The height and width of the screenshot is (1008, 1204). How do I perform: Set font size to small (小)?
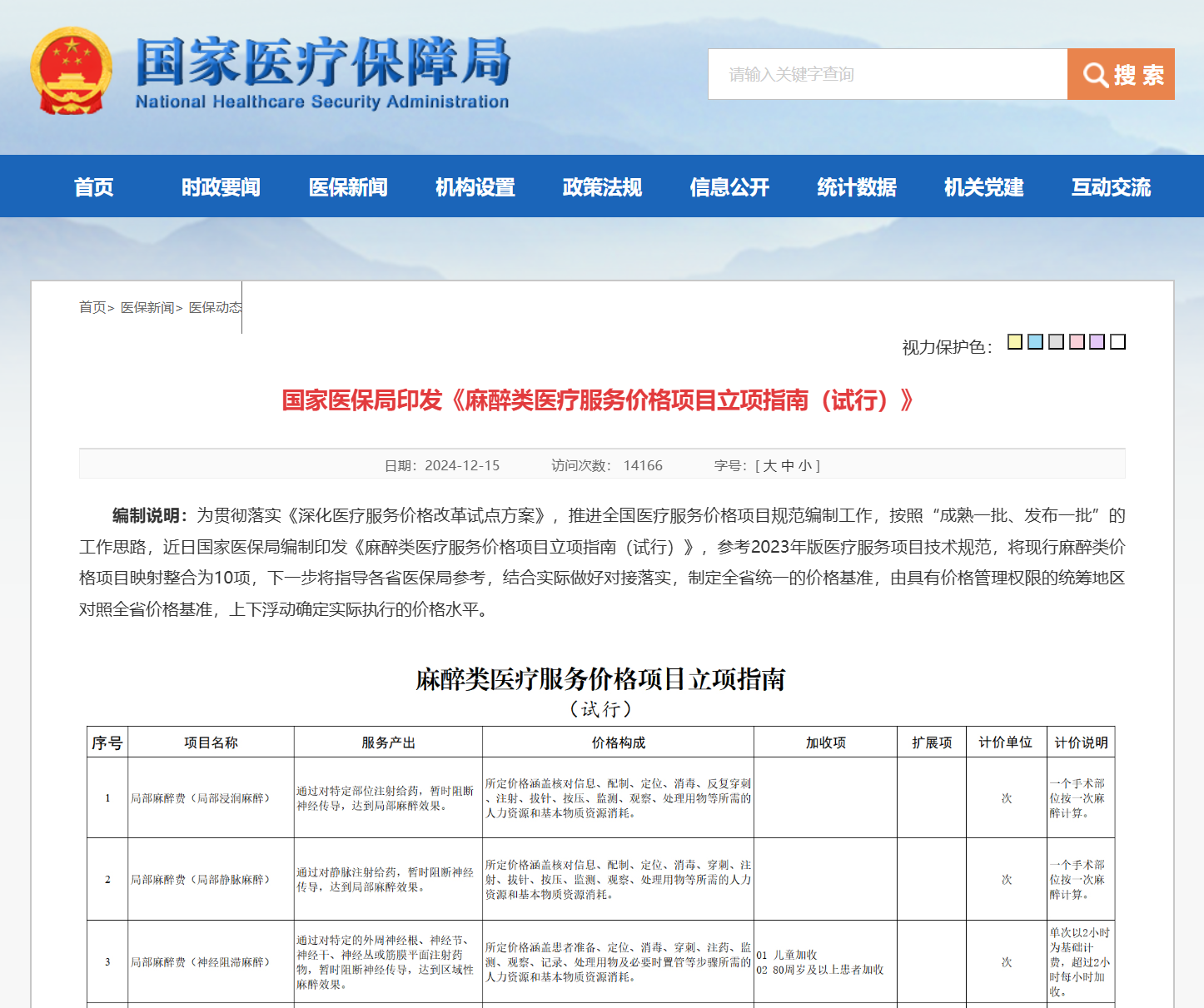[x=804, y=466]
